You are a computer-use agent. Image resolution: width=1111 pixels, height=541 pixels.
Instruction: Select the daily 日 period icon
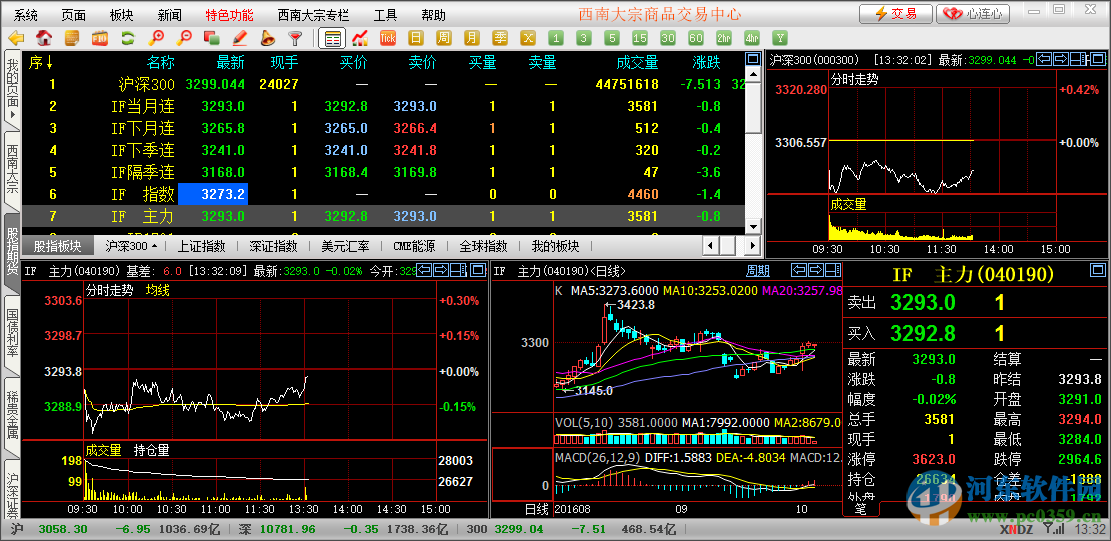click(416, 38)
